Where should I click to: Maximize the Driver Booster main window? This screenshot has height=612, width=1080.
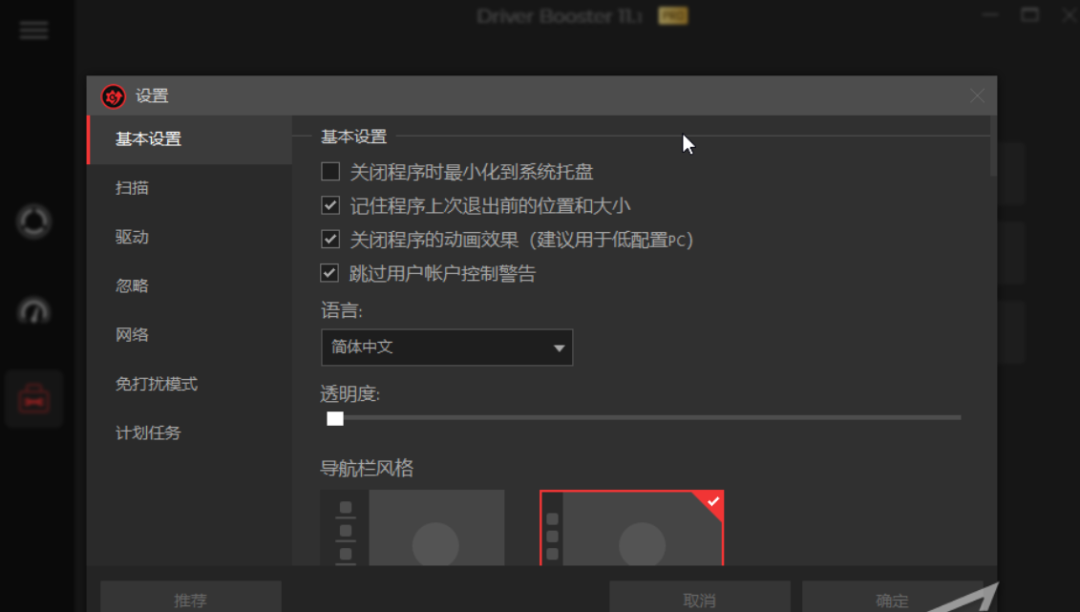pyautogui.click(x=1030, y=14)
